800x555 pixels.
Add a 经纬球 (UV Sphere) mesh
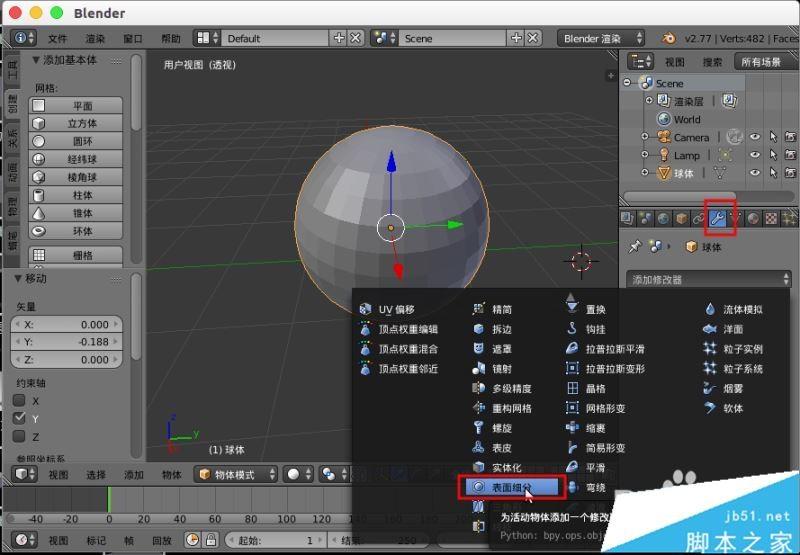[x=76, y=159]
